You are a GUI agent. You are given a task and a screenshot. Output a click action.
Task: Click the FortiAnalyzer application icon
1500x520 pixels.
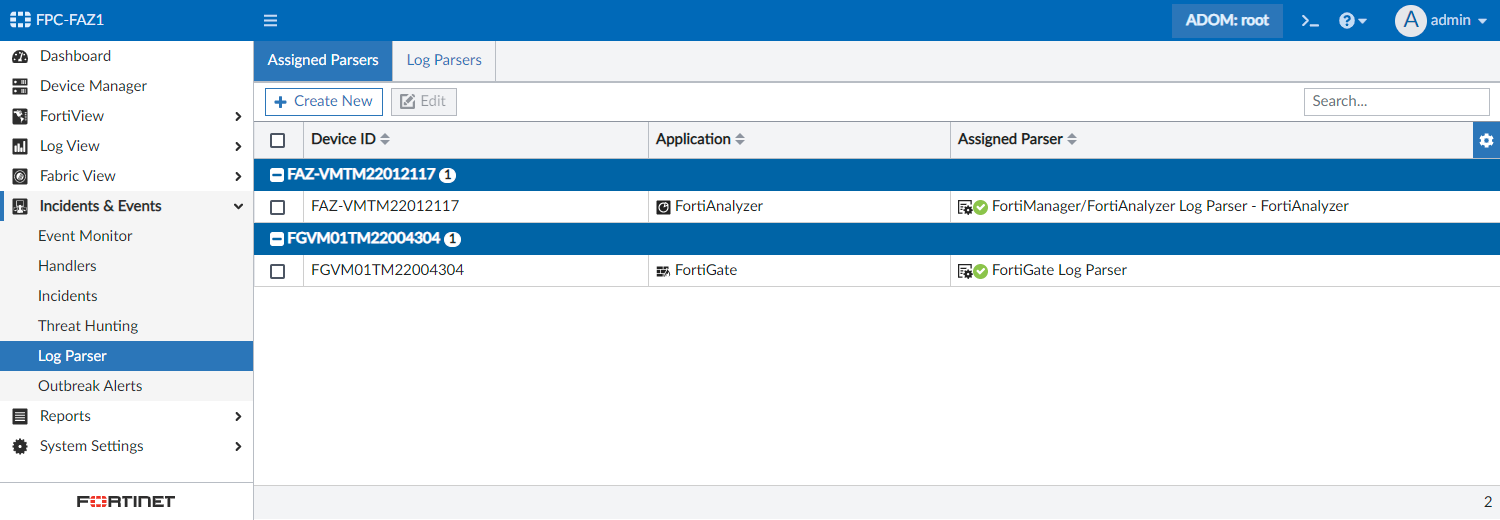(x=663, y=207)
